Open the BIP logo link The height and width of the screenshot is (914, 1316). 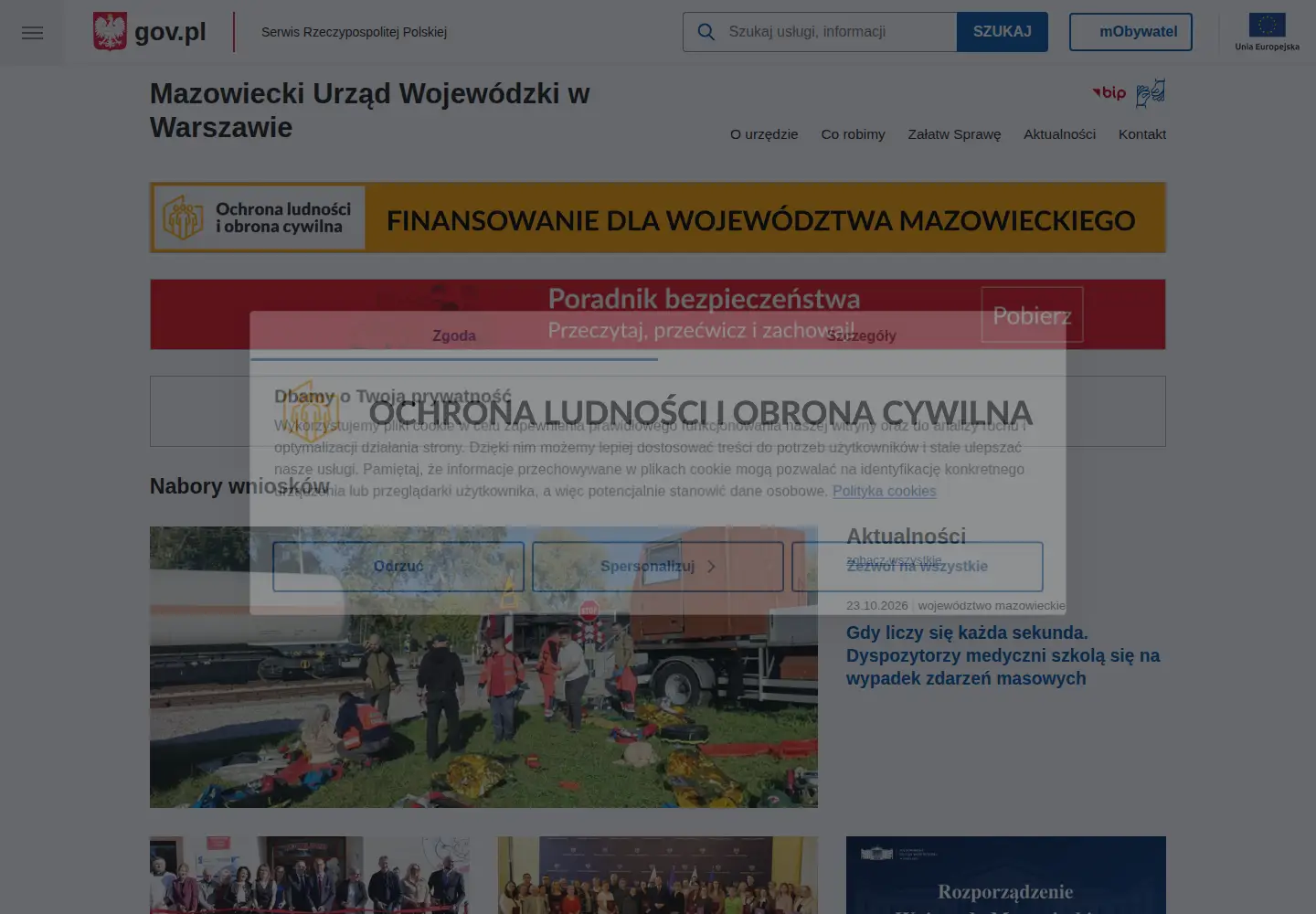click(1109, 92)
